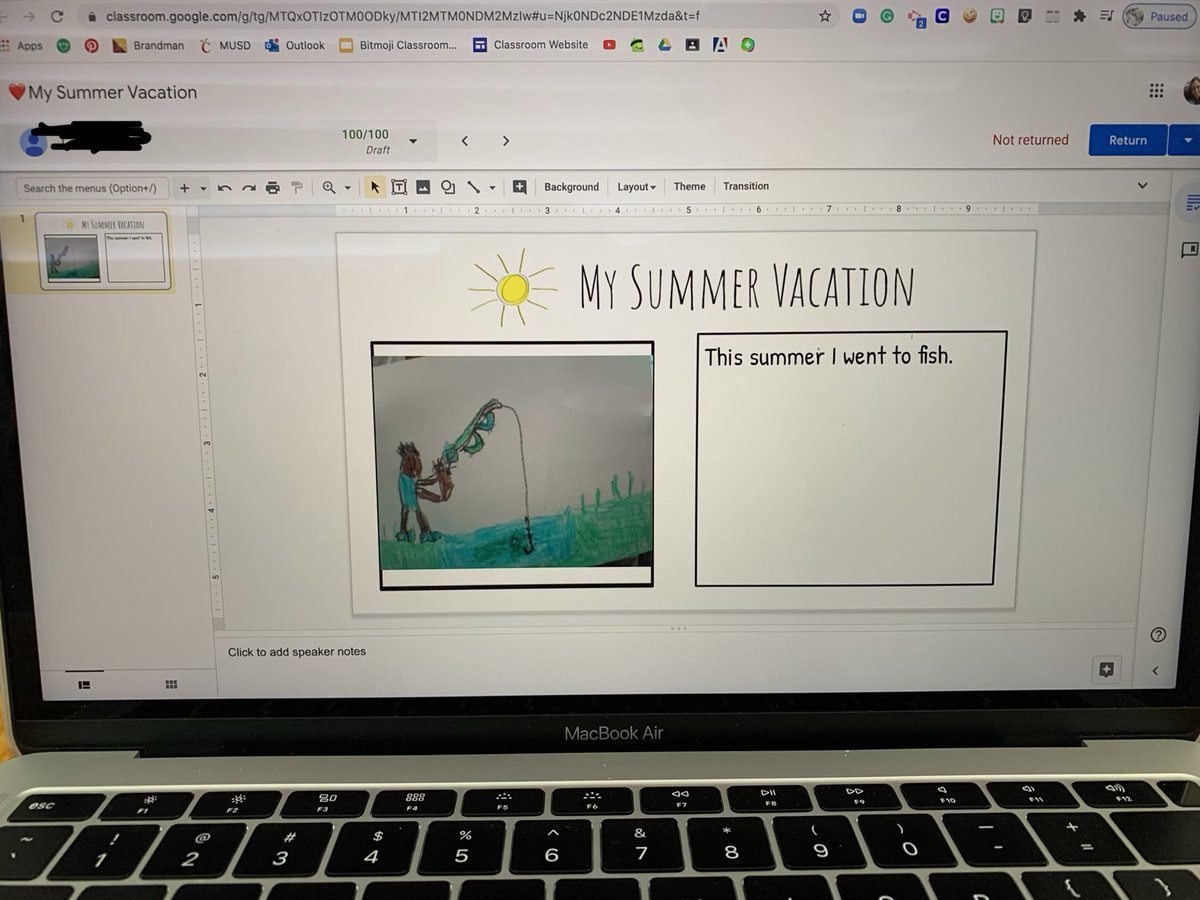Select slide 1 thumbnail in filmstrip
Screen dimensions: 1200x900
[105, 250]
